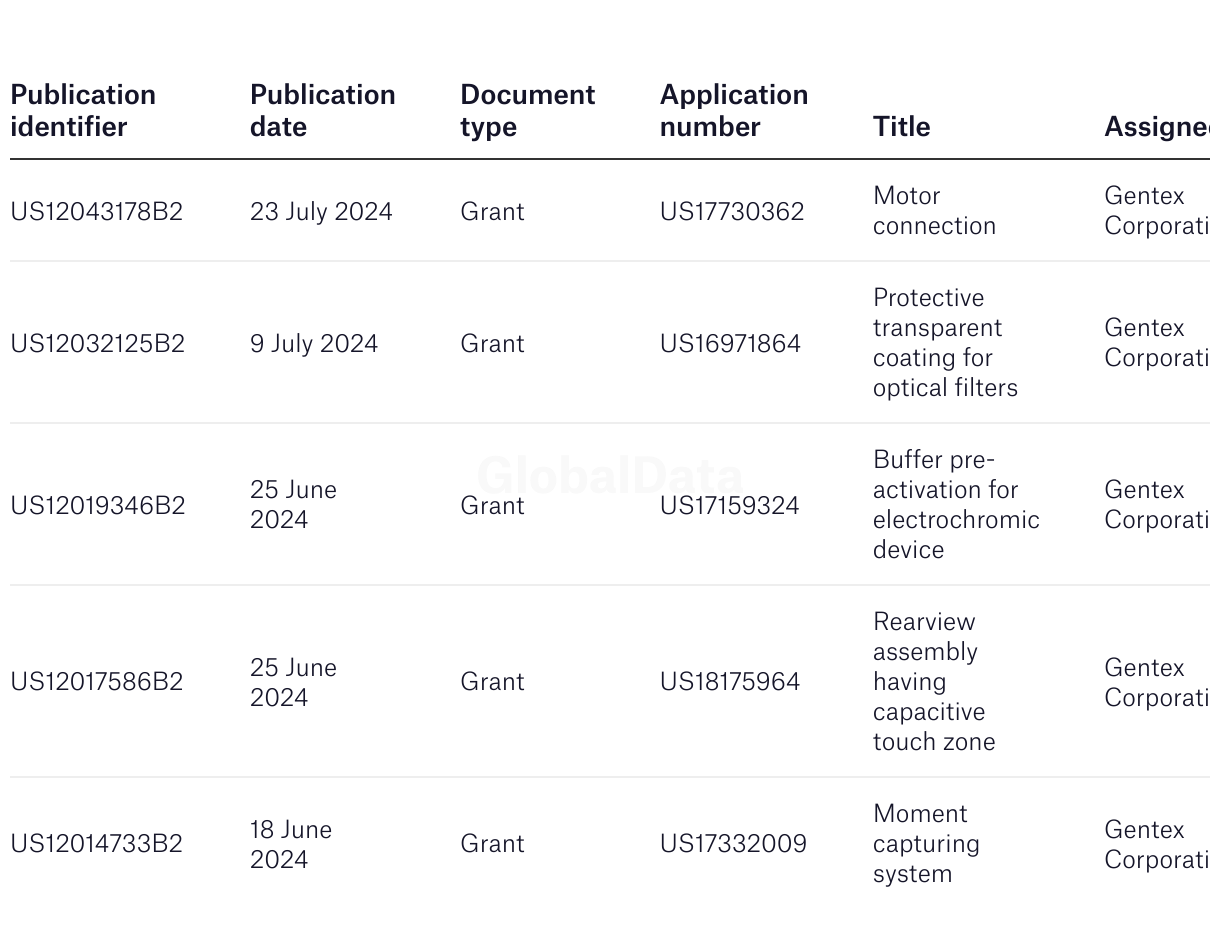This screenshot has height=950, width=1220.
Task: Open publication US12043178B2
Action: [97, 211]
